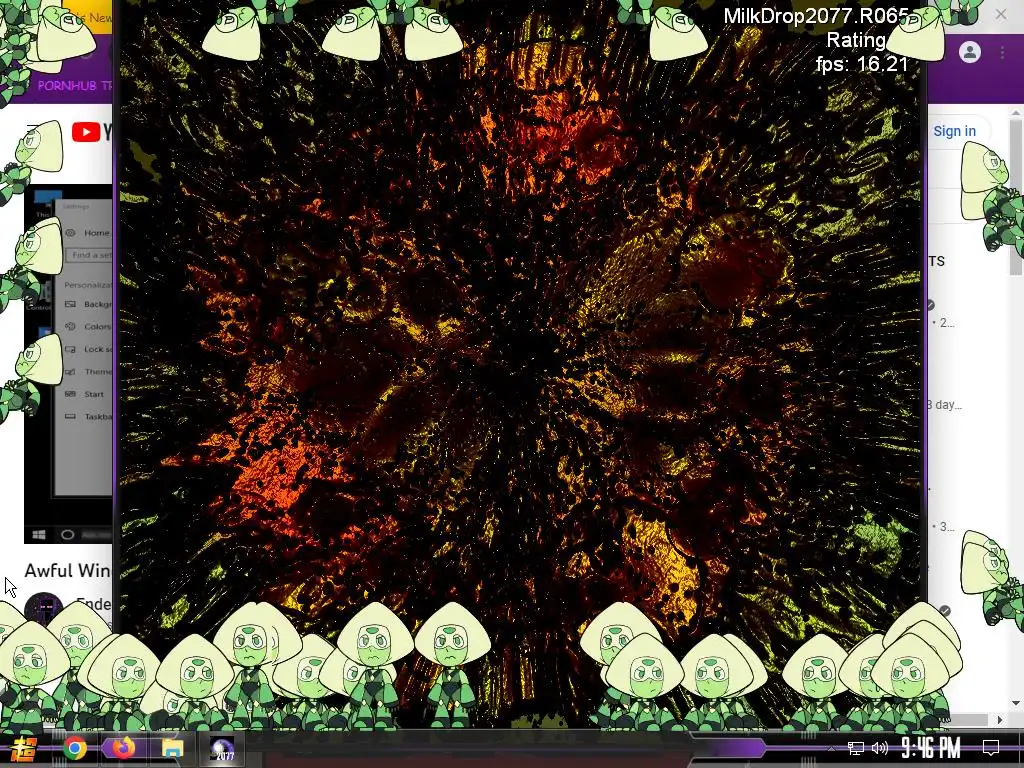Click the MilkDrop2077.R065 preset name text
1024x768 pixels.
tap(816, 16)
